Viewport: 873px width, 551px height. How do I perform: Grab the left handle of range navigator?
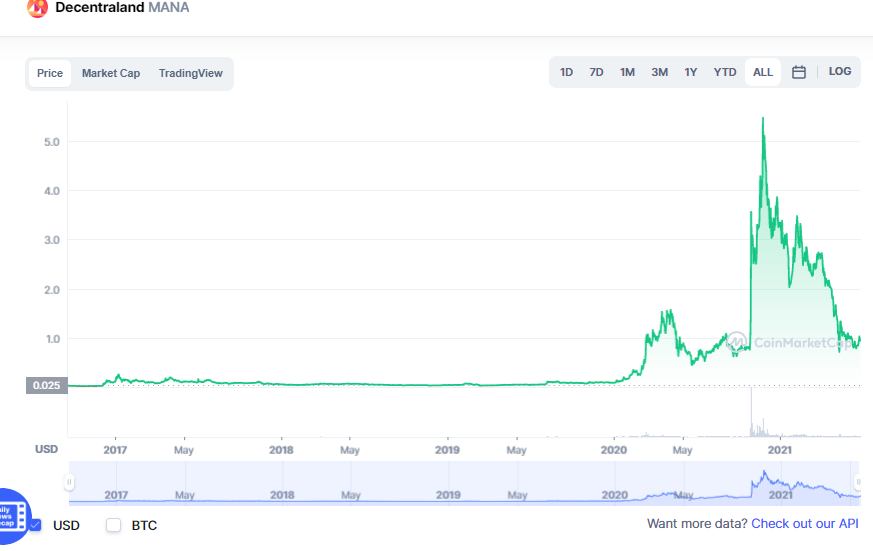tap(69, 482)
